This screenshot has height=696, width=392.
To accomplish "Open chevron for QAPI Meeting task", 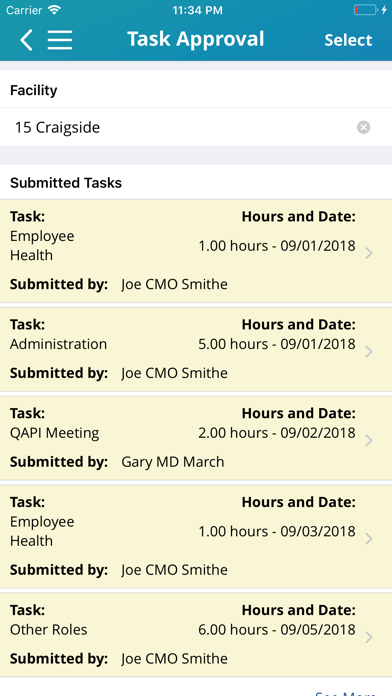I will 368,441.
